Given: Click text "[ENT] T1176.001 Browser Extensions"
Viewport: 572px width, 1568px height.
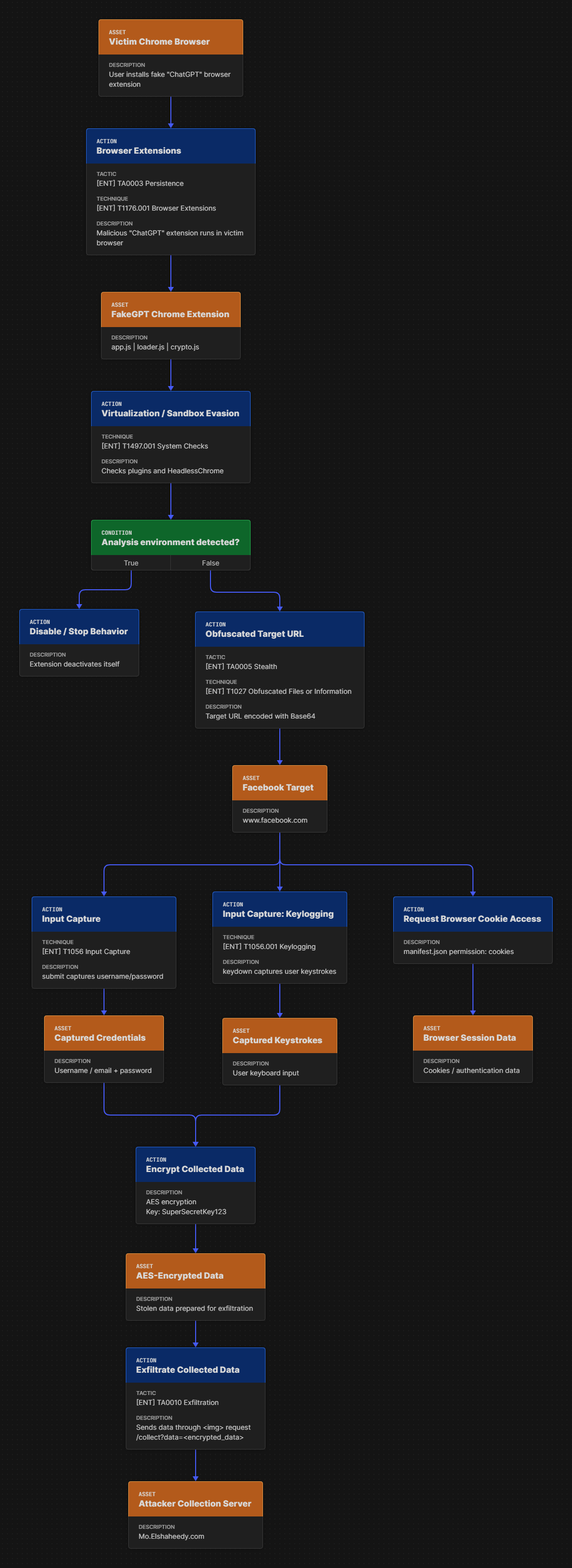Looking at the screenshot, I should point(156,208).
